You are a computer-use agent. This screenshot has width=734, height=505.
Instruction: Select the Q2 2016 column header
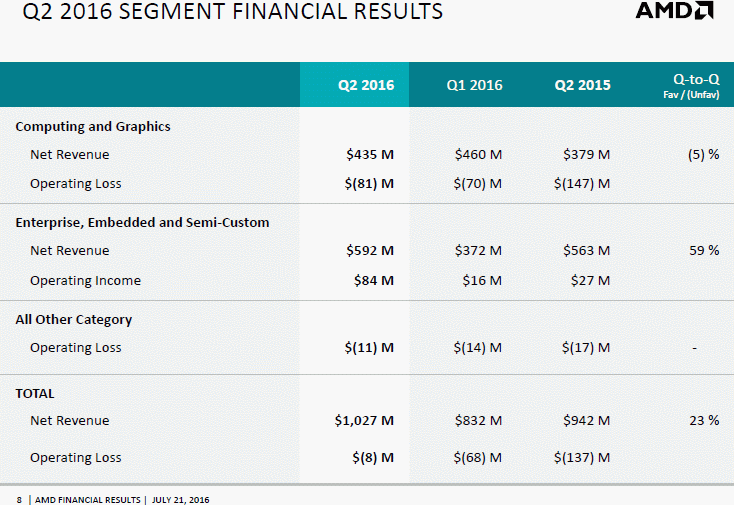[x=366, y=85]
